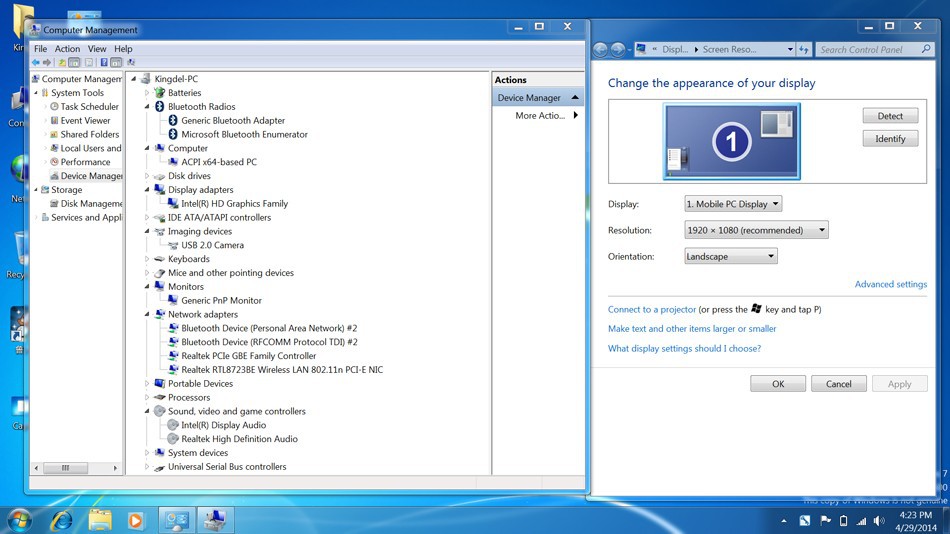
Task: Open Internet Explorer from the taskbar
Action: point(62,520)
